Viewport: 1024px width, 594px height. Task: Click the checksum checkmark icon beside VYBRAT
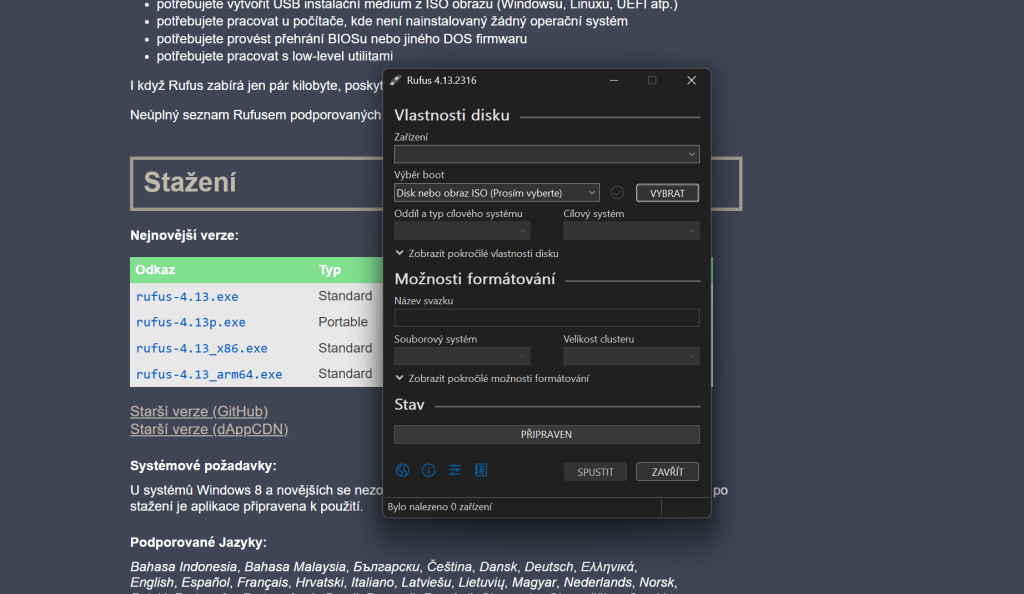tap(617, 193)
